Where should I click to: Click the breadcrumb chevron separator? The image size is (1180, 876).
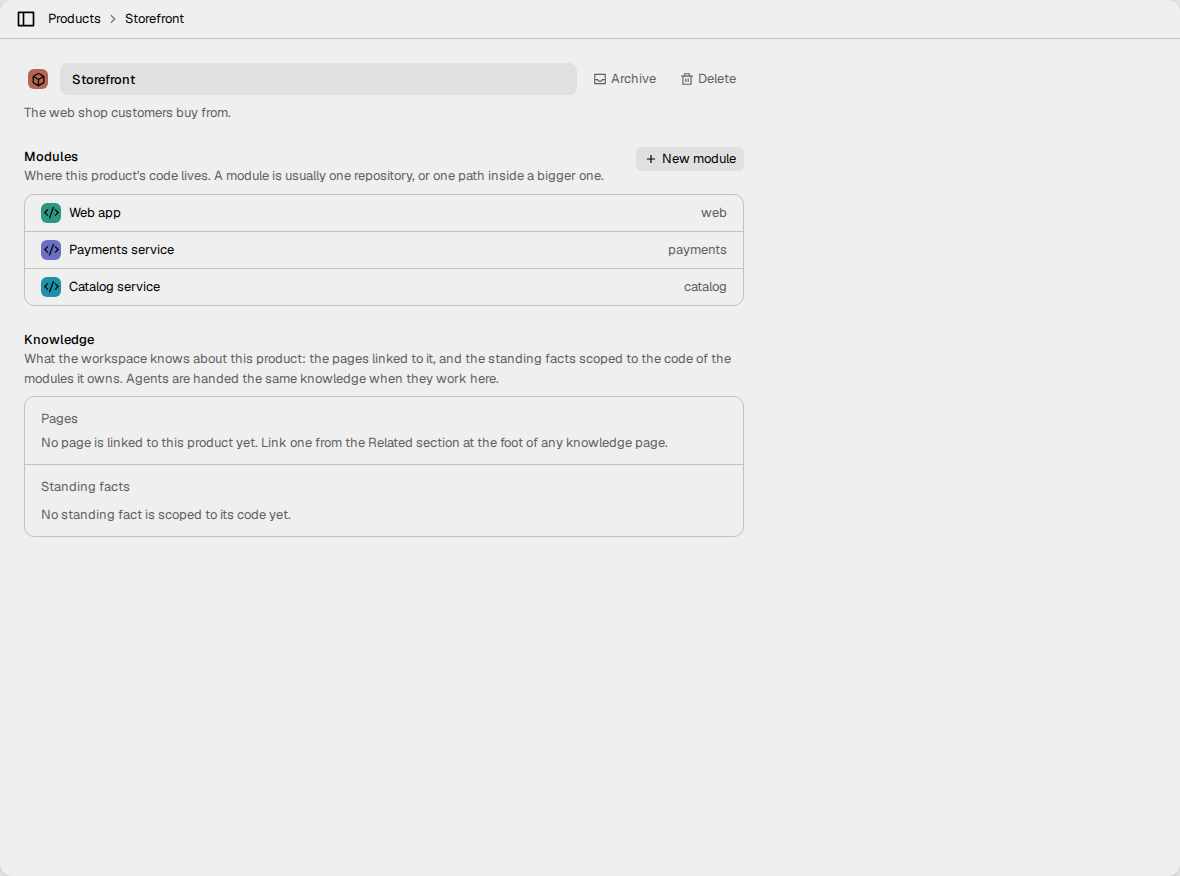click(x=113, y=19)
